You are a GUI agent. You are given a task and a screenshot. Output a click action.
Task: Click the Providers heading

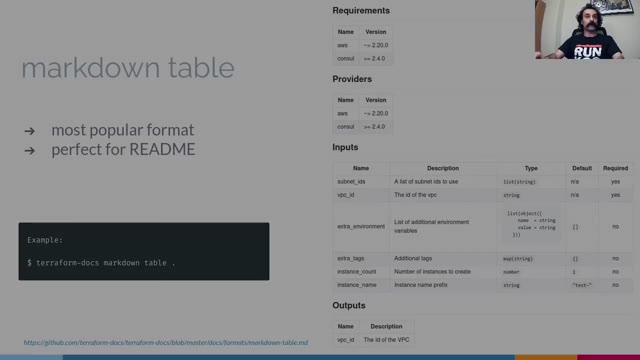352,79
